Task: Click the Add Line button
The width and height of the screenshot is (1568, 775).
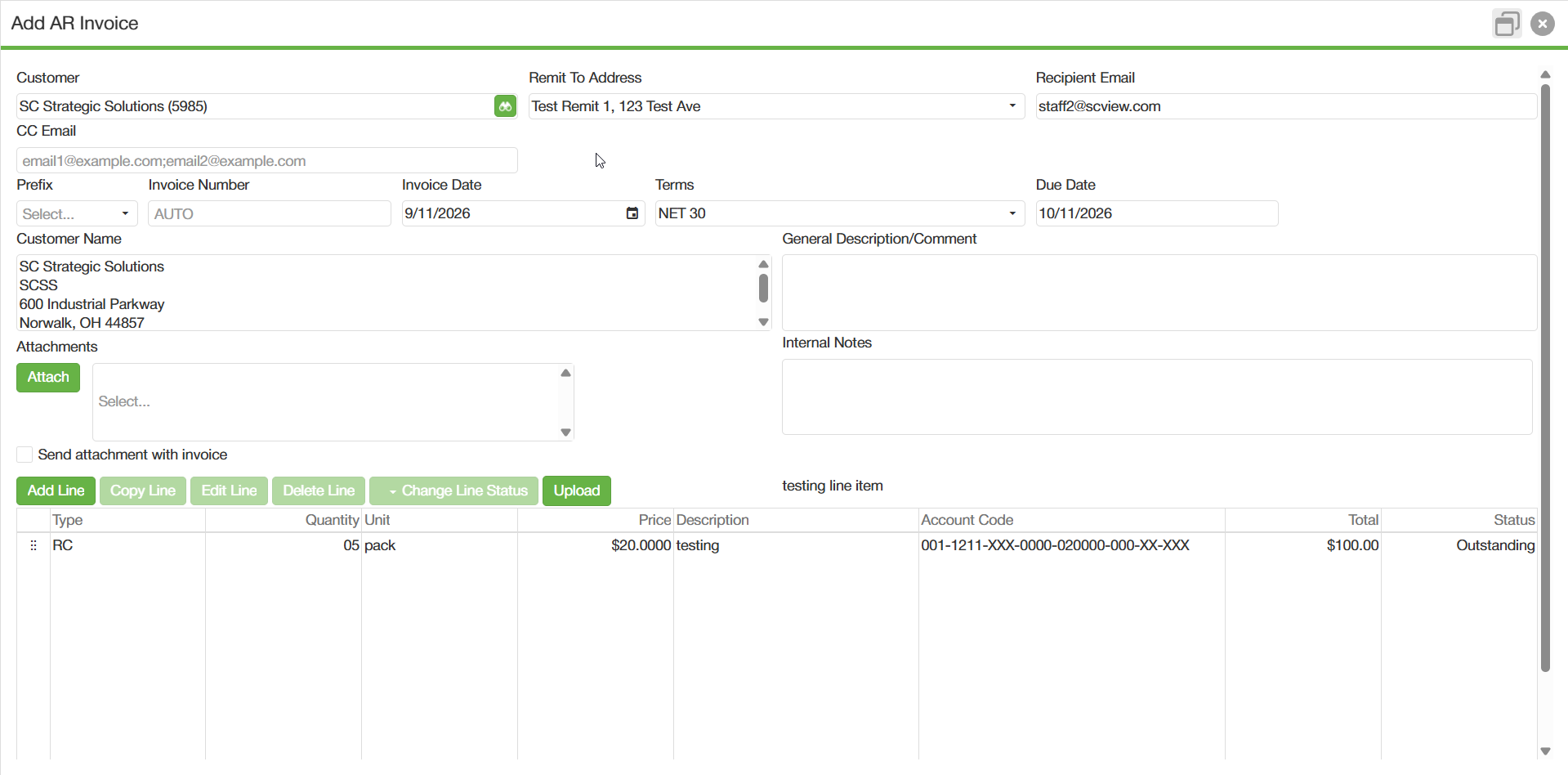Action: click(56, 491)
